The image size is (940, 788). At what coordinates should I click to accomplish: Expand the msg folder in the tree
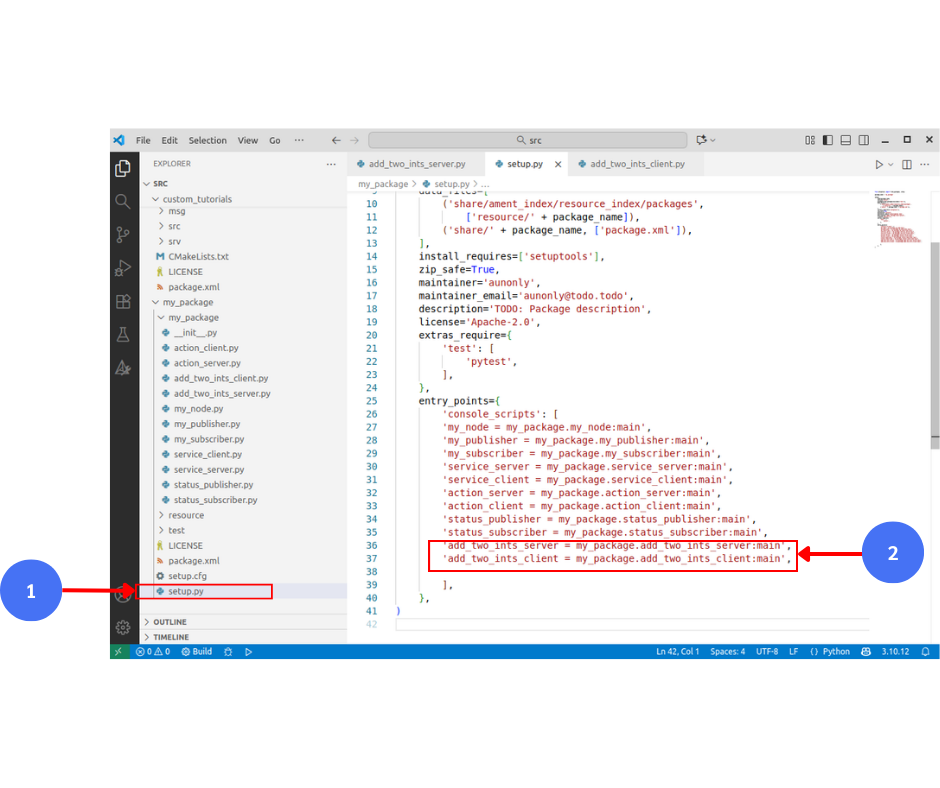click(x=175, y=211)
